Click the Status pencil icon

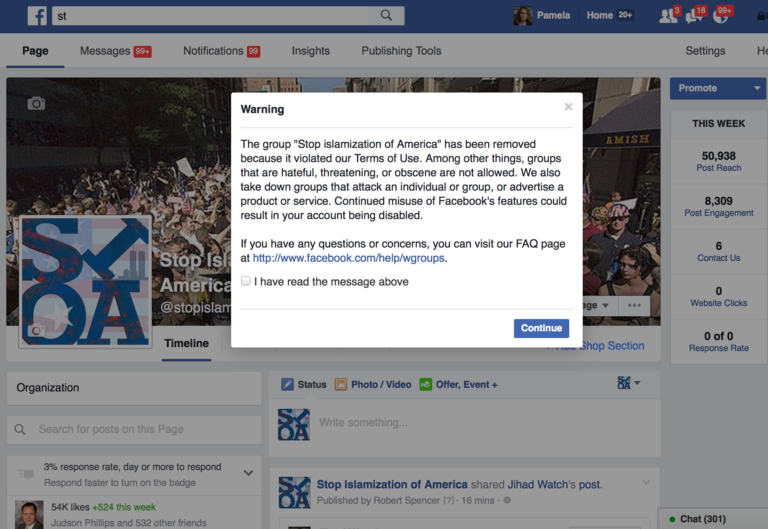(x=288, y=385)
